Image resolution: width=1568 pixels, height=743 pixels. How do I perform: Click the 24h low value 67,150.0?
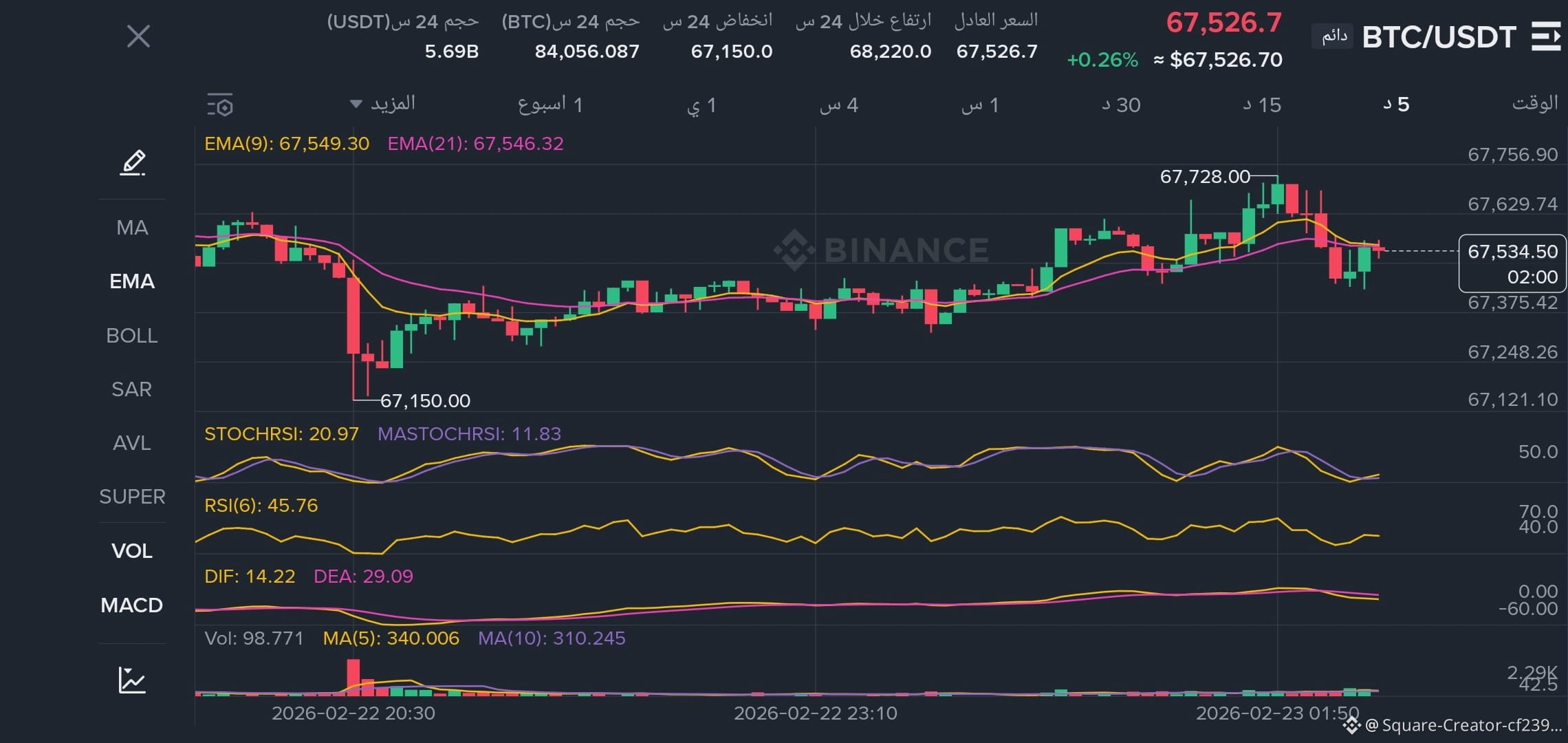point(732,52)
